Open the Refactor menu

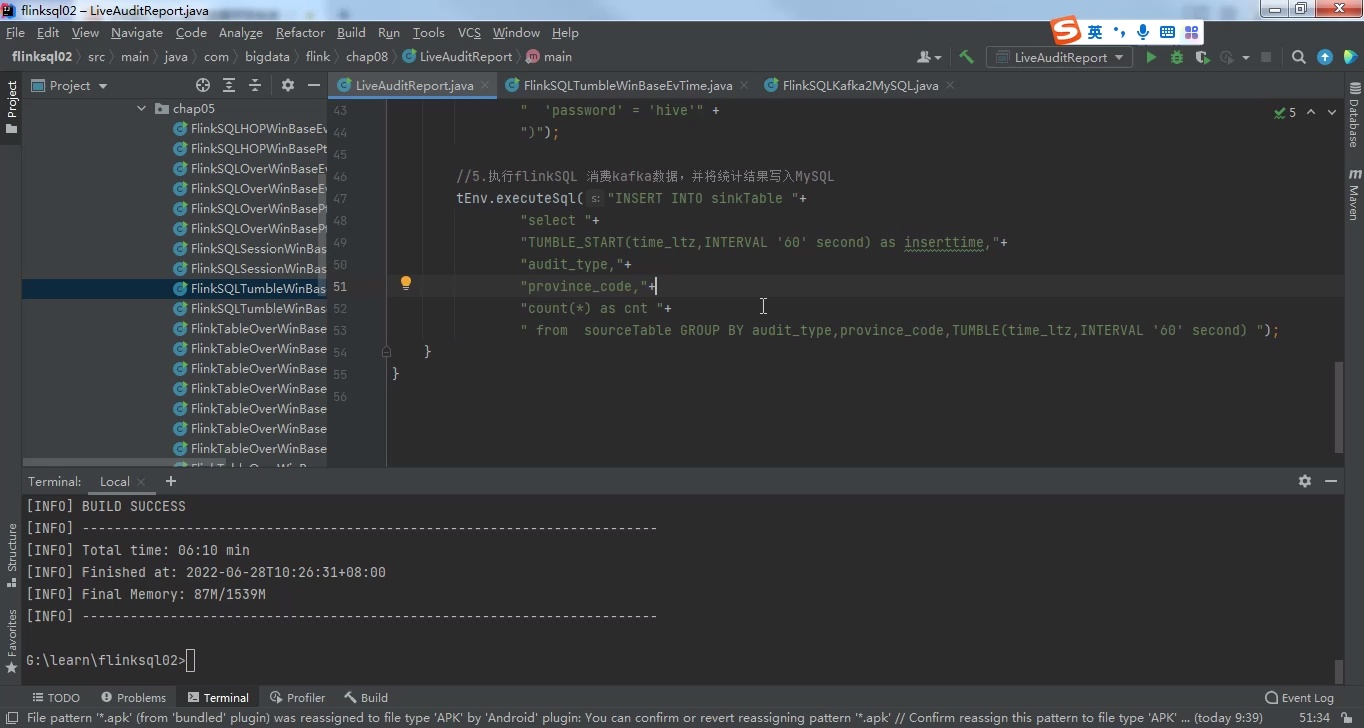tap(300, 33)
